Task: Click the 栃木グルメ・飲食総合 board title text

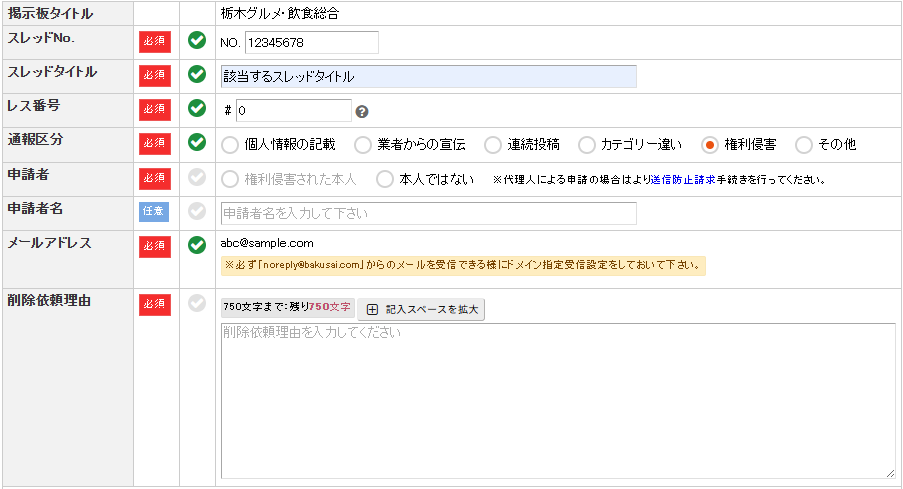Action: pyautogui.click(x=279, y=13)
